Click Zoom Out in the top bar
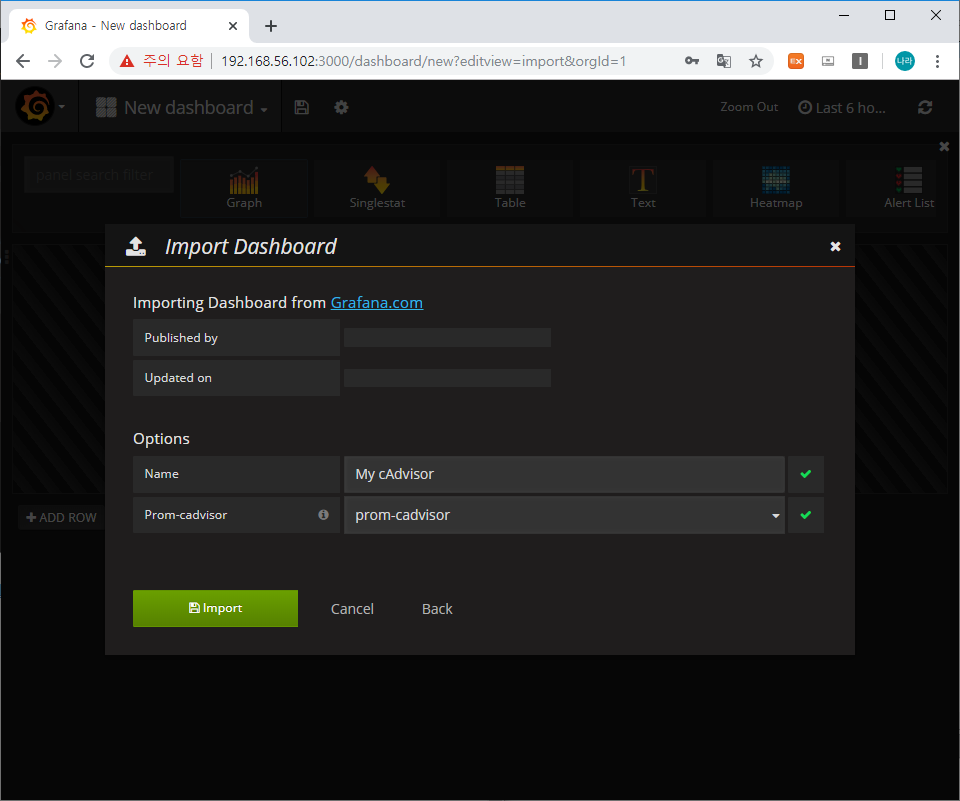960x801 pixels. [x=749, y=107]
